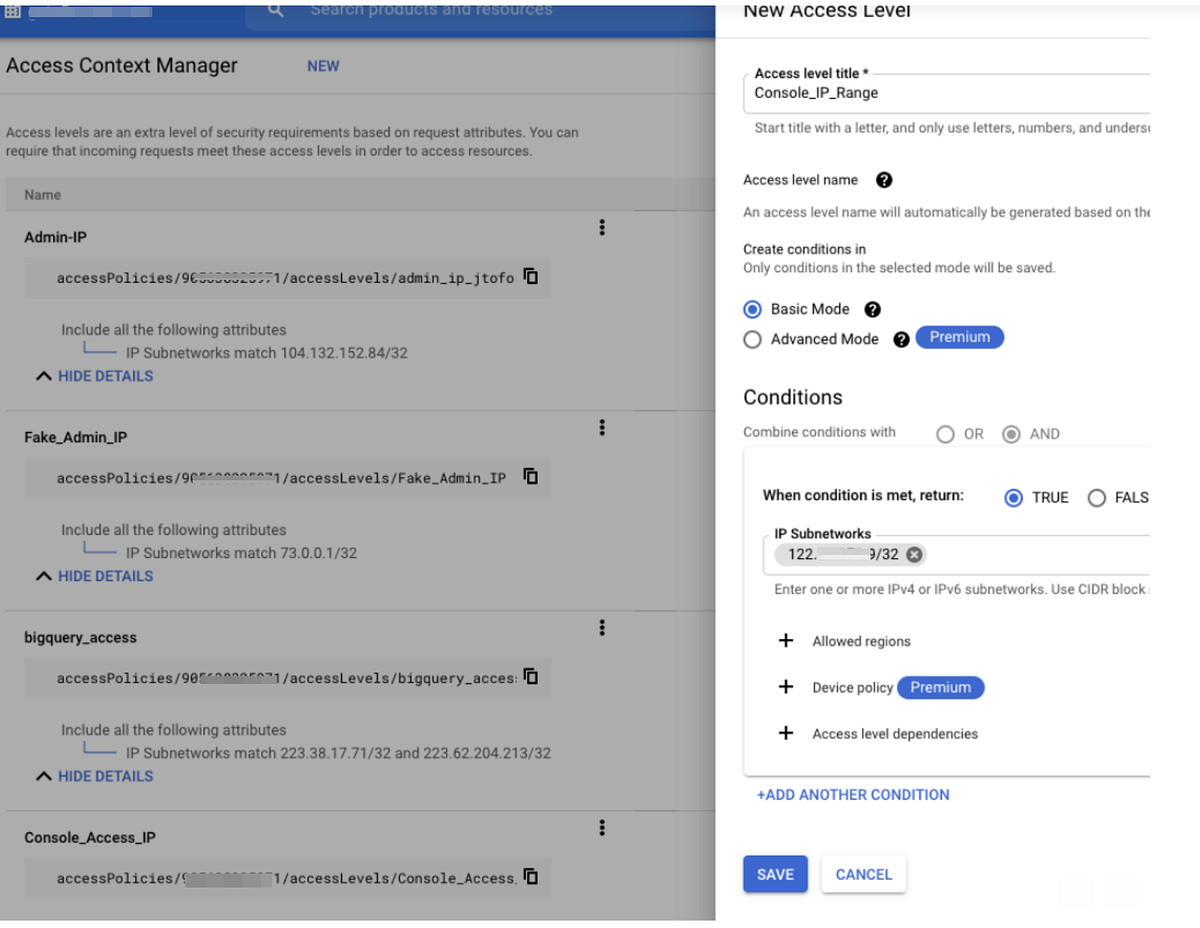1200x928 pixels.
Task: Set condition return value to FALSE
Action: coord(1097,497)
